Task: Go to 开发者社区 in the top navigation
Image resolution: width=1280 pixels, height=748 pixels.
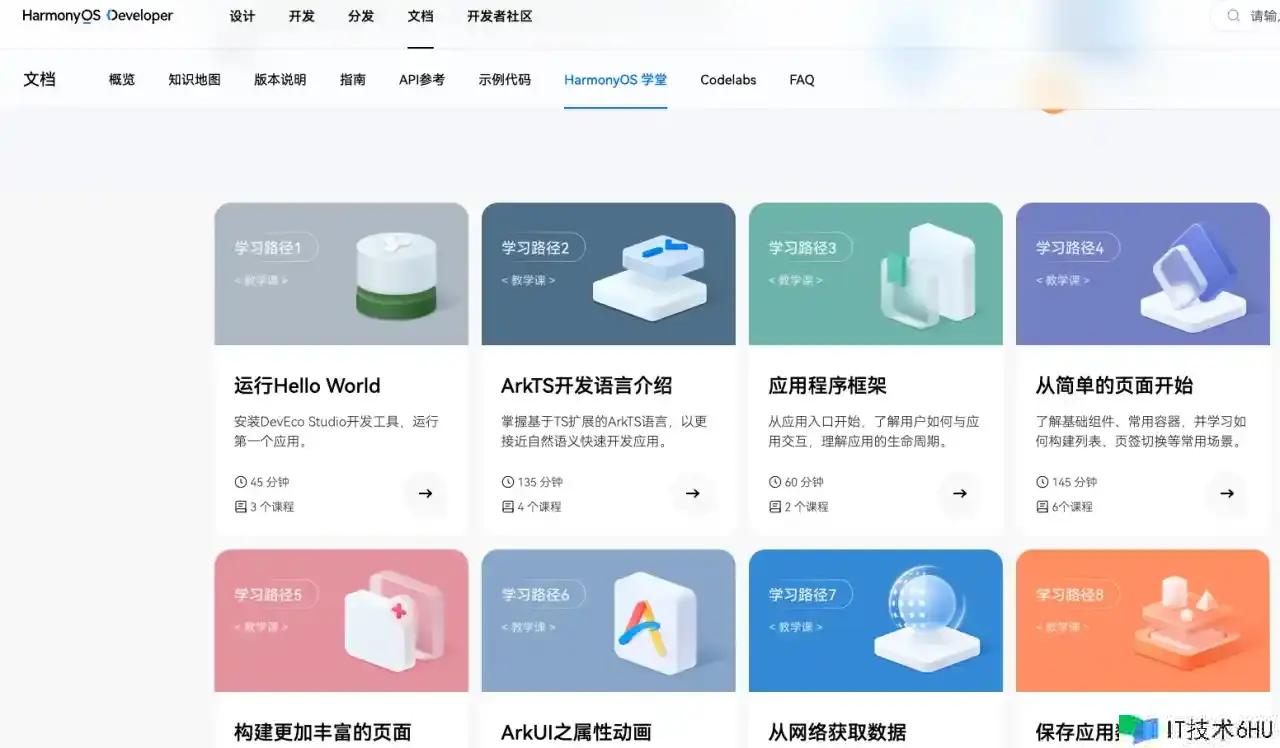Action: pyautogui.click(x=499, y=17)
